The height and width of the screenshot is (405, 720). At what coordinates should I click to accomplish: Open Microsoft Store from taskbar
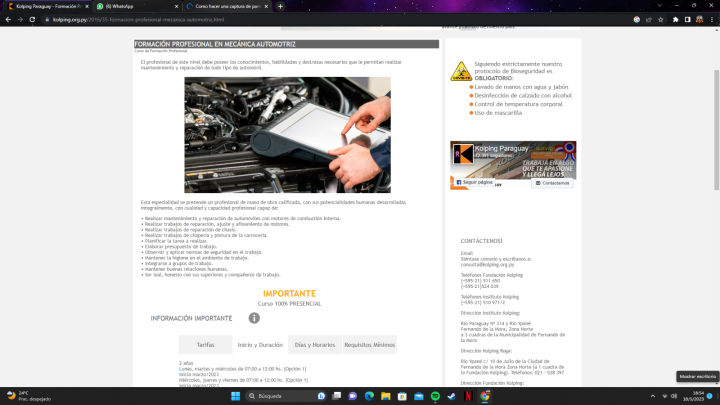click(x=402, y=396)
